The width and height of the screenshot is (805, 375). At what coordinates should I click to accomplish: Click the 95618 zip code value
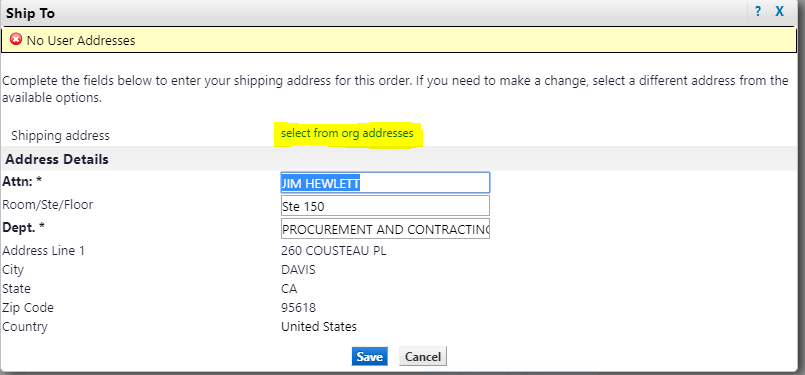[x=298, y=308]
